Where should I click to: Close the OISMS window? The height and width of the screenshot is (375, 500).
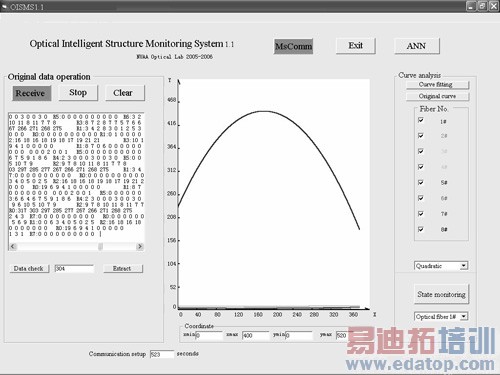click(493, 6)
